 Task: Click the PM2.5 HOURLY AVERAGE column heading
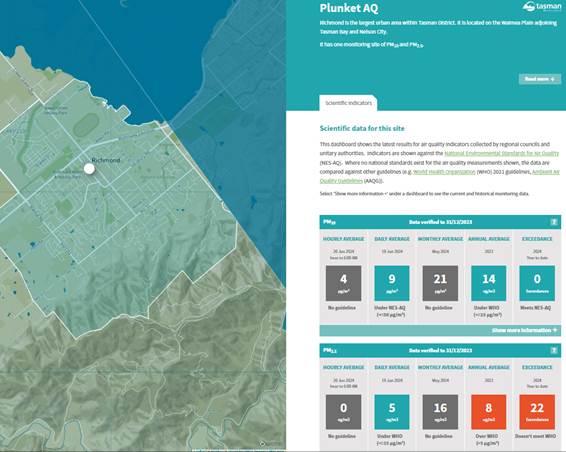tap(343, 367)
